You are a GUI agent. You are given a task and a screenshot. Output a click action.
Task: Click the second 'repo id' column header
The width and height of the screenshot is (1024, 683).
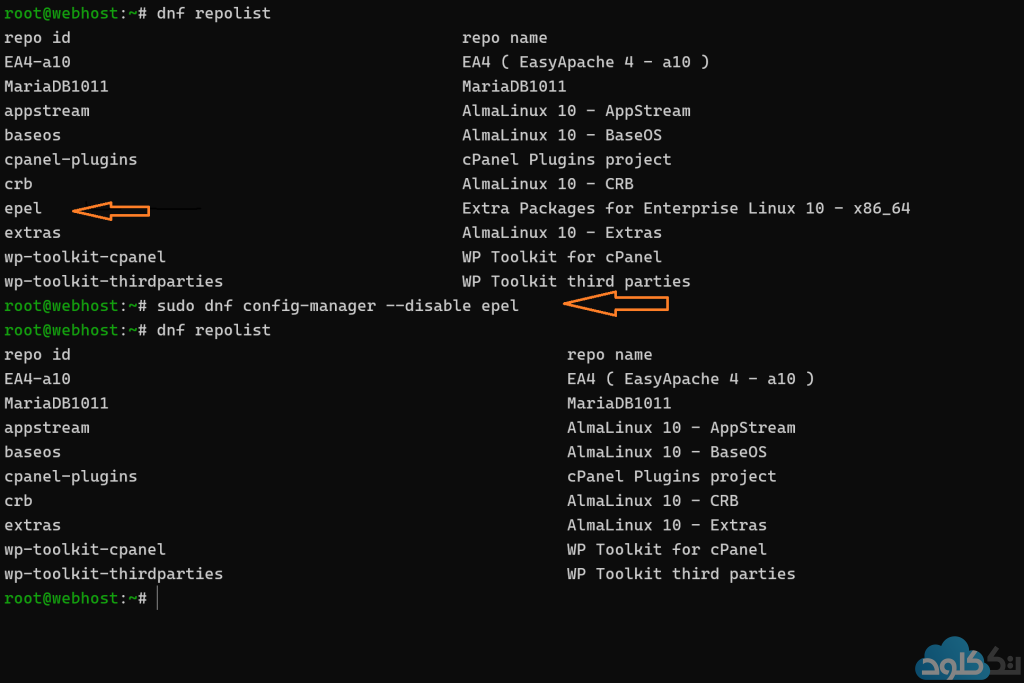coord(37,355)
